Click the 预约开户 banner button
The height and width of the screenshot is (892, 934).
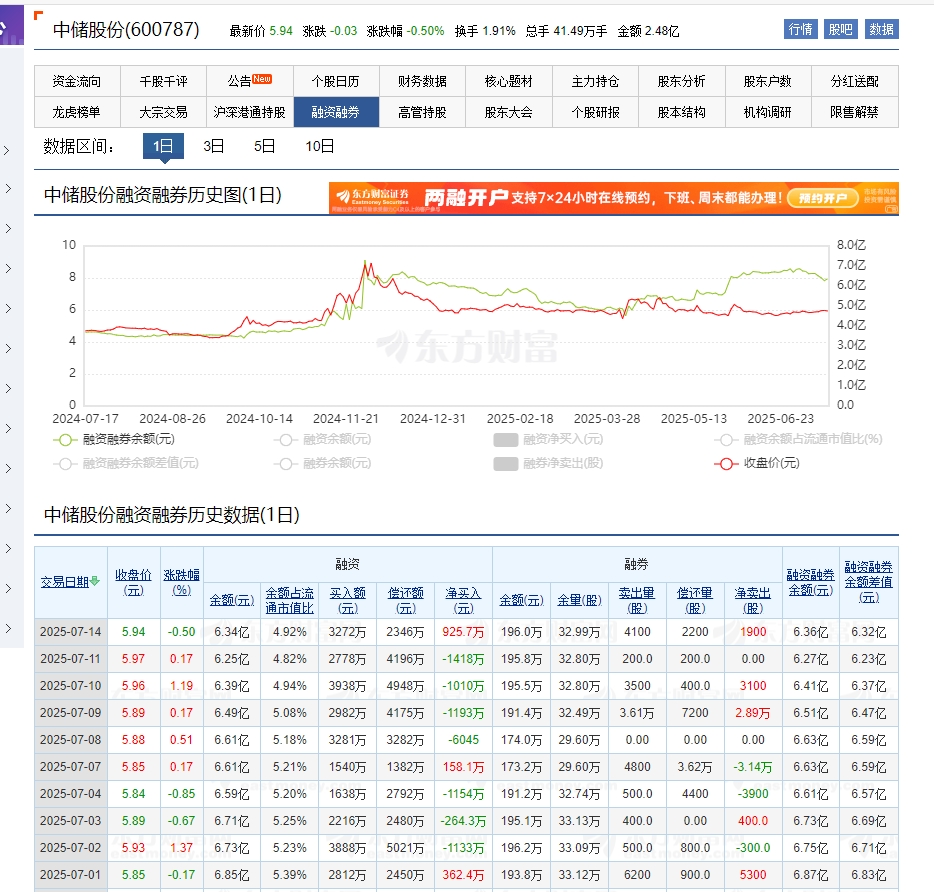[823, 198]
